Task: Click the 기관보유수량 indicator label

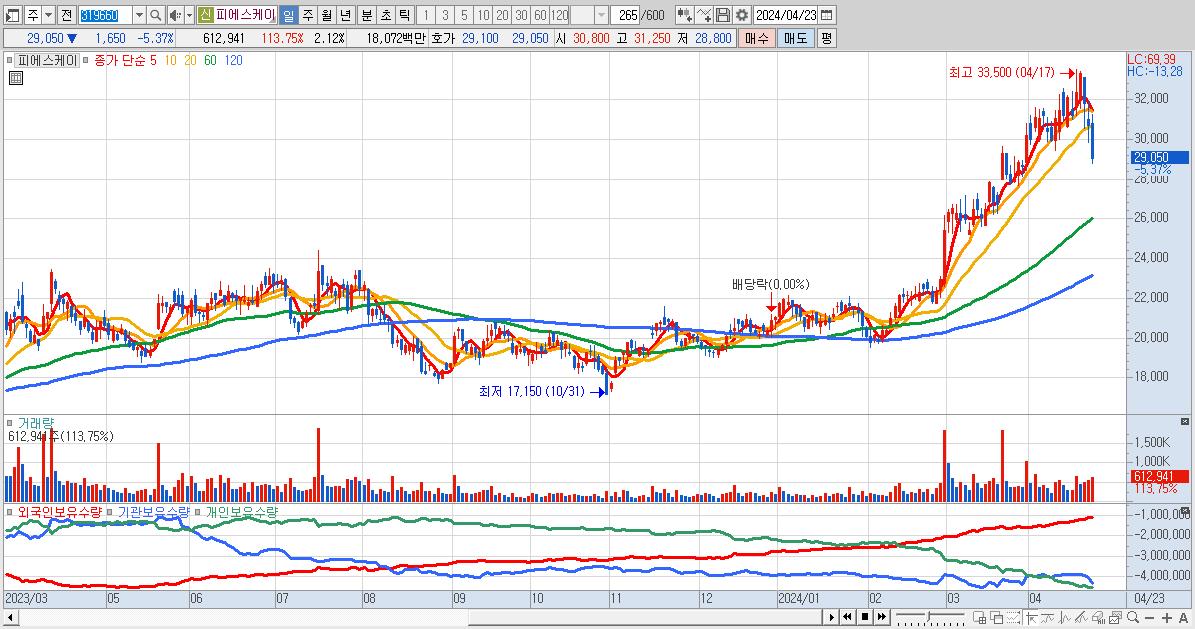Action: tap(153, 512)
